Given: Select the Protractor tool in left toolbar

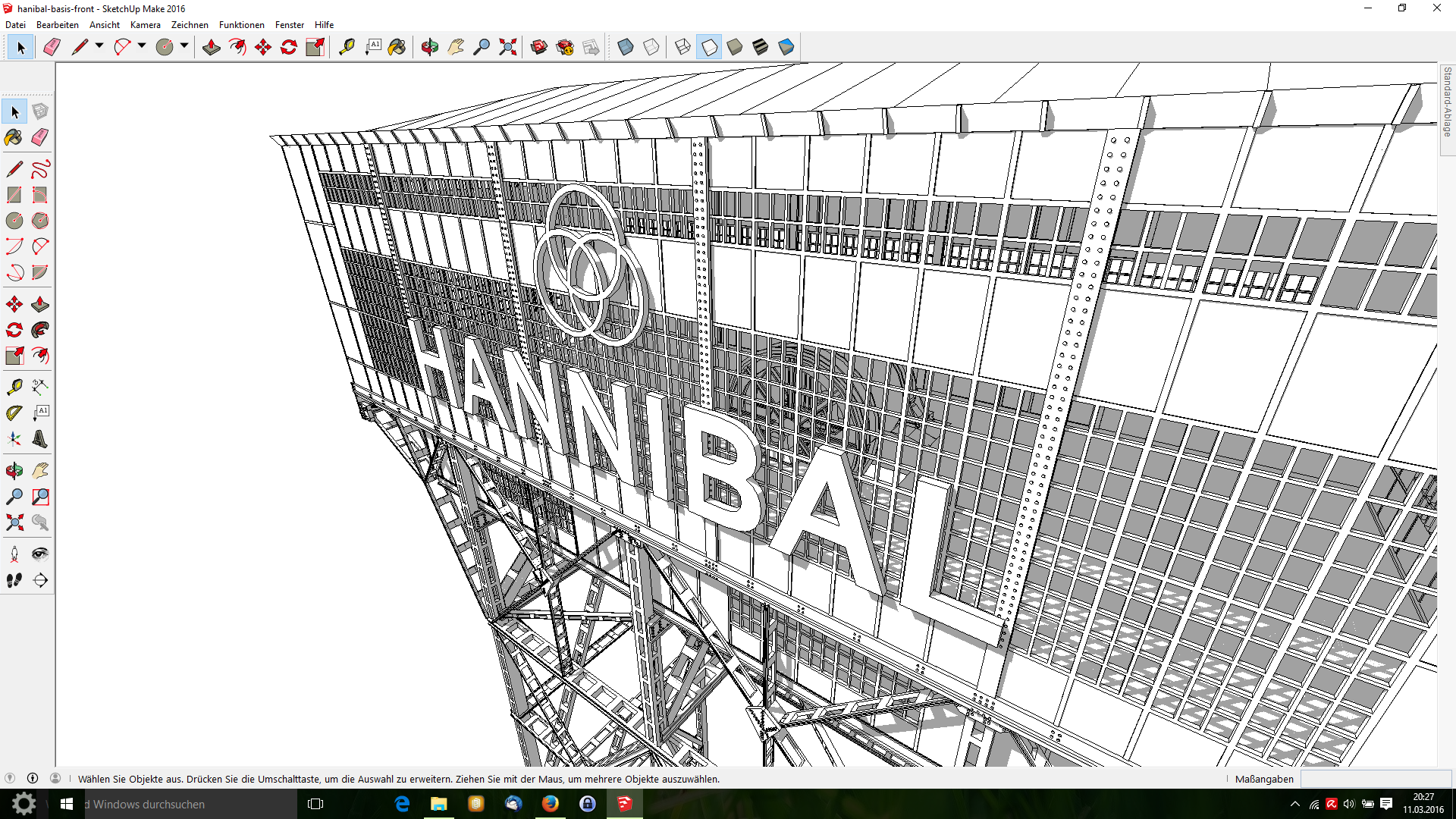Looking at the screenshot, I should coord(14,413).
